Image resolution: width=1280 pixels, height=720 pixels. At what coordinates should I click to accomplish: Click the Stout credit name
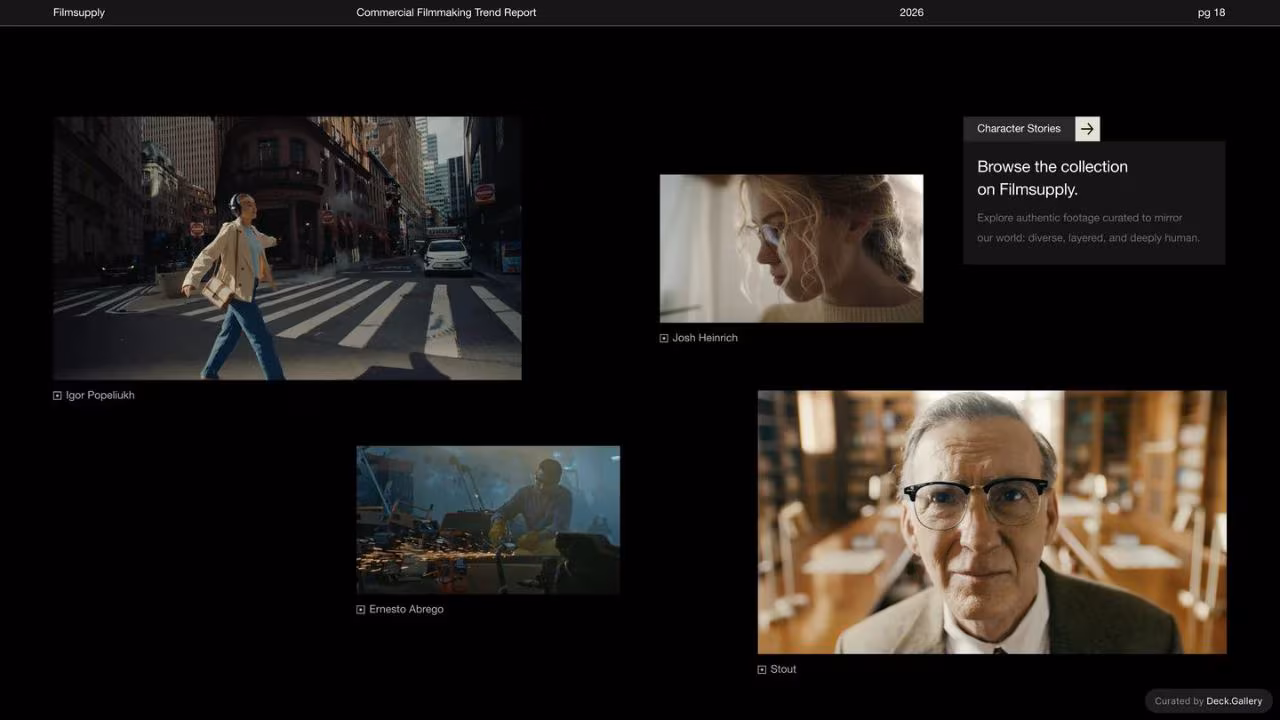point(783,670)
